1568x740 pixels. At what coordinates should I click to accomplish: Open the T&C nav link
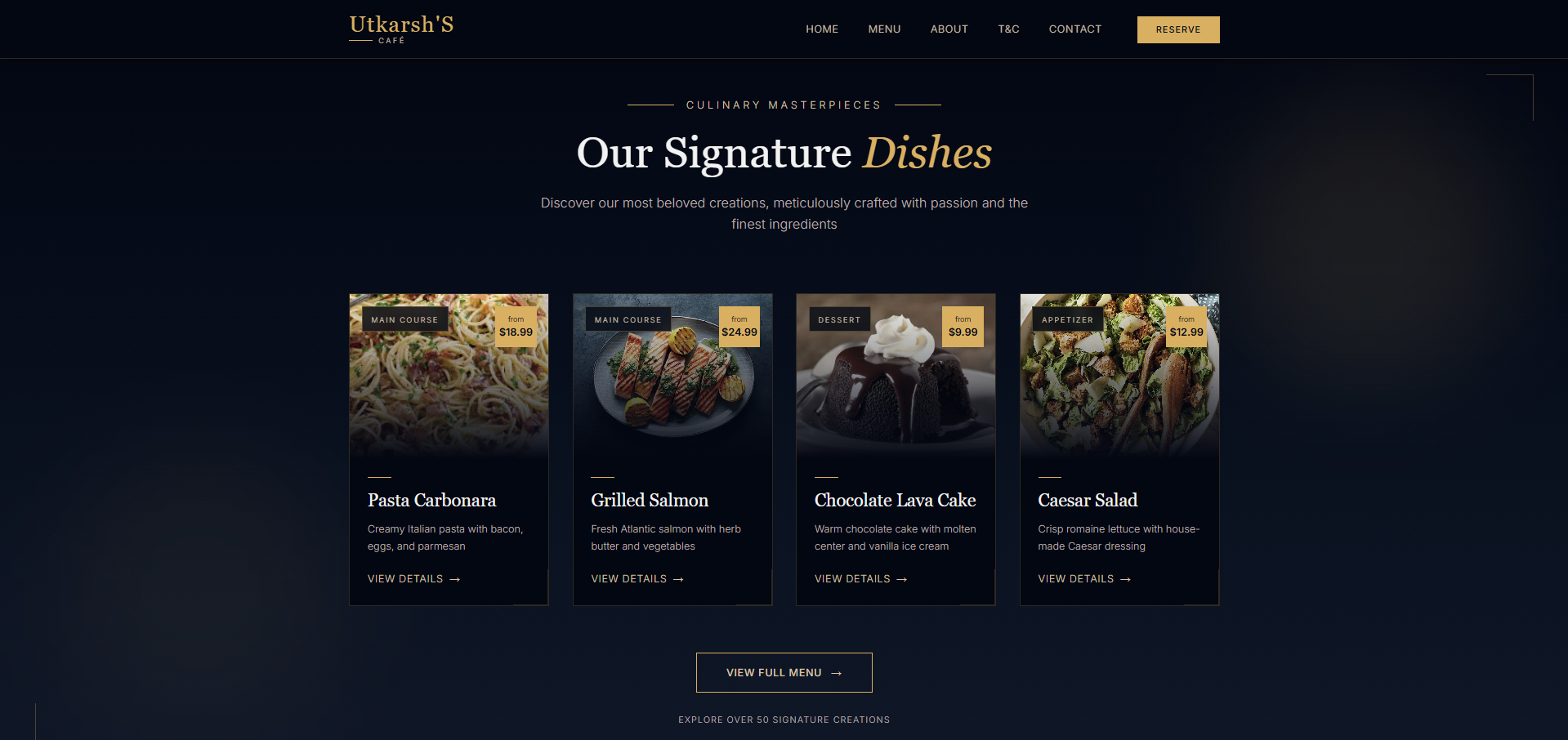[x=1008, y=29]
